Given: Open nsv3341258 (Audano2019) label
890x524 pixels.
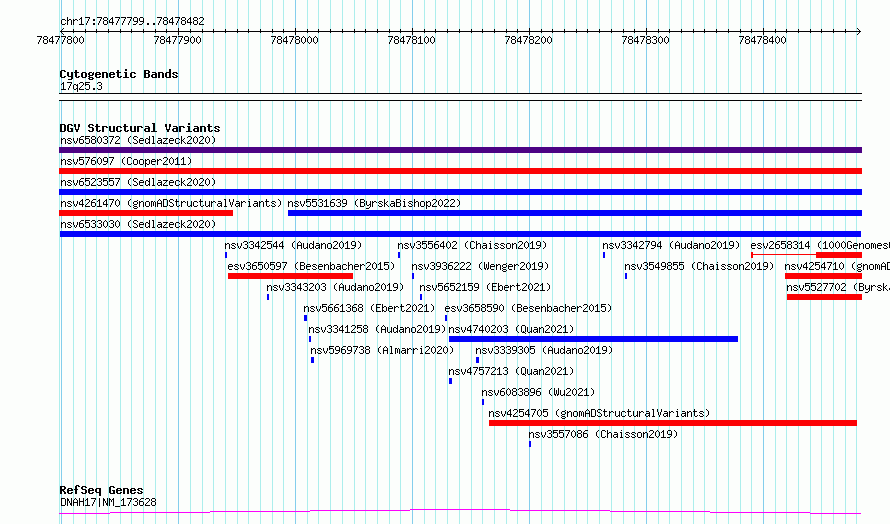Looking at the screenshot, I should click(377, 329).
